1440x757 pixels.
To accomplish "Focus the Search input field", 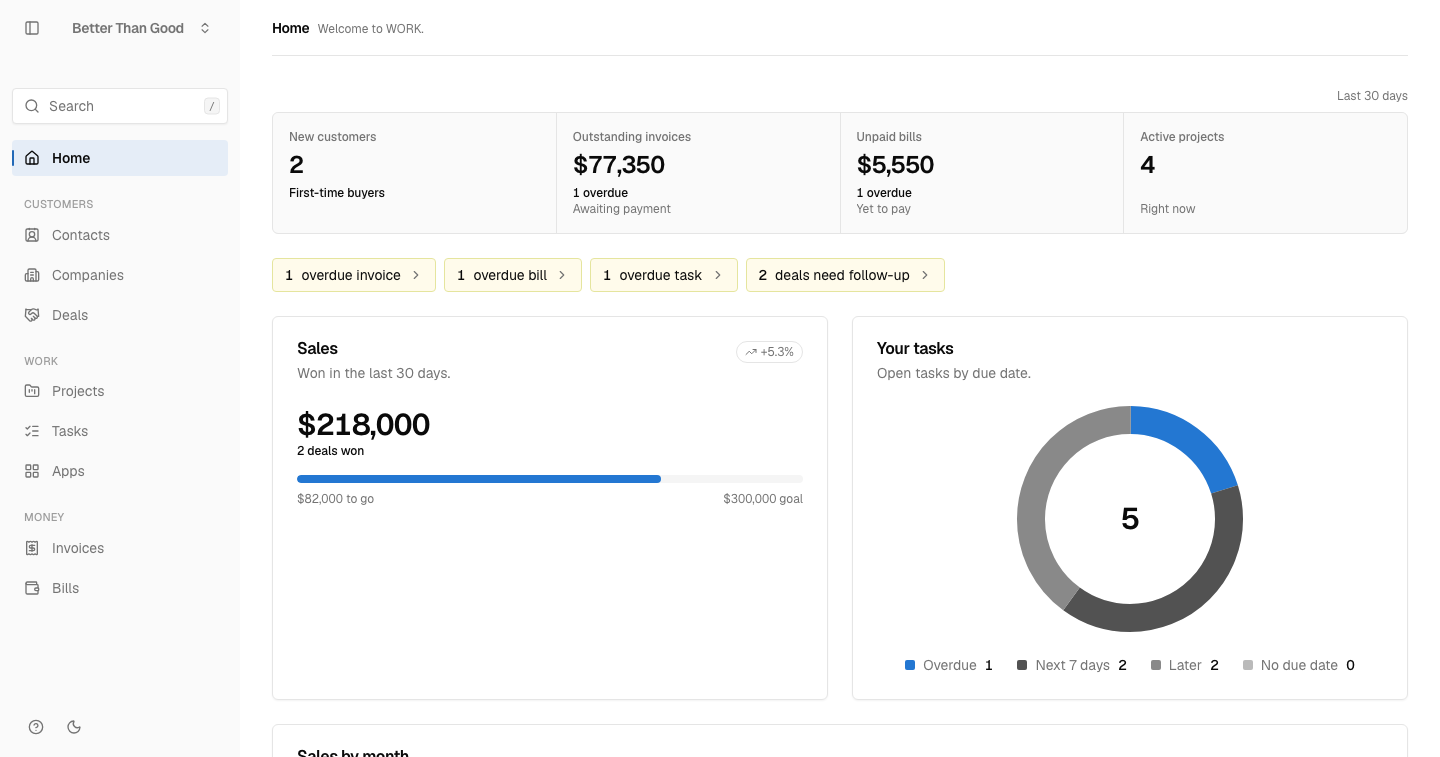I will pos(120,106).
